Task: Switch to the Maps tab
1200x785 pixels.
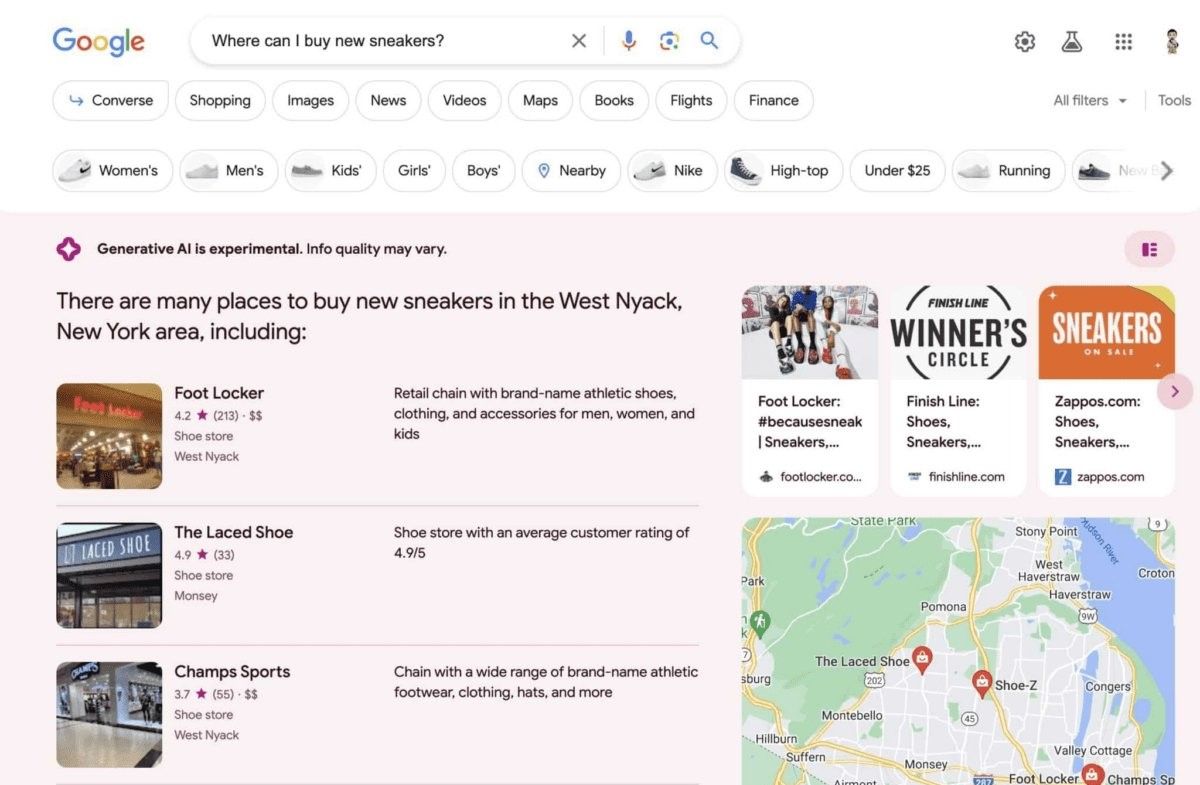Action: [540, 100]
